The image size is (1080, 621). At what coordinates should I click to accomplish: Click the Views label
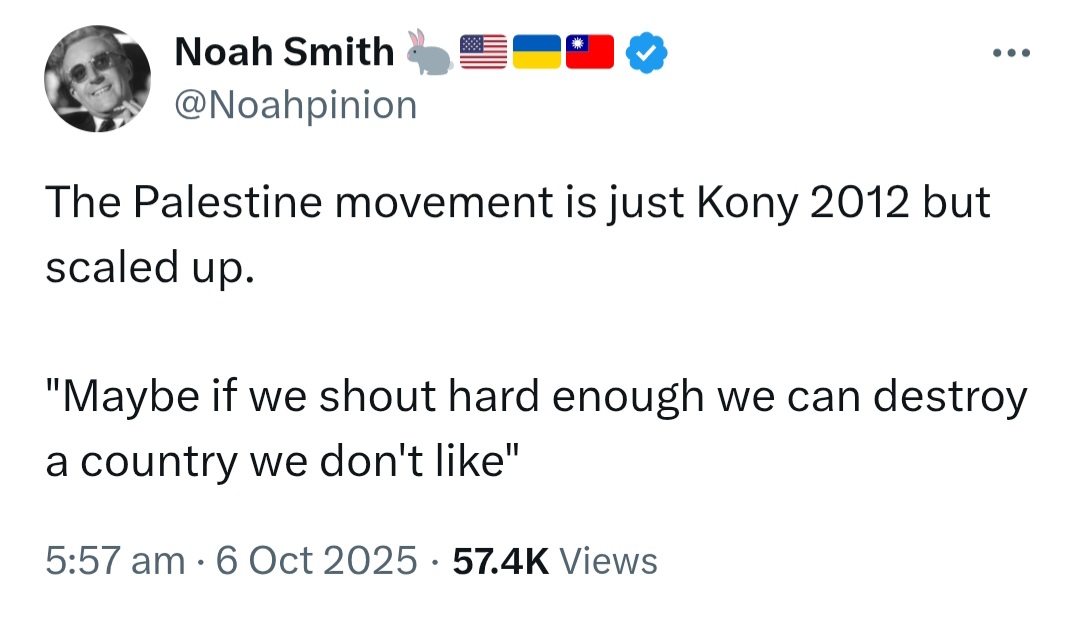608,560
